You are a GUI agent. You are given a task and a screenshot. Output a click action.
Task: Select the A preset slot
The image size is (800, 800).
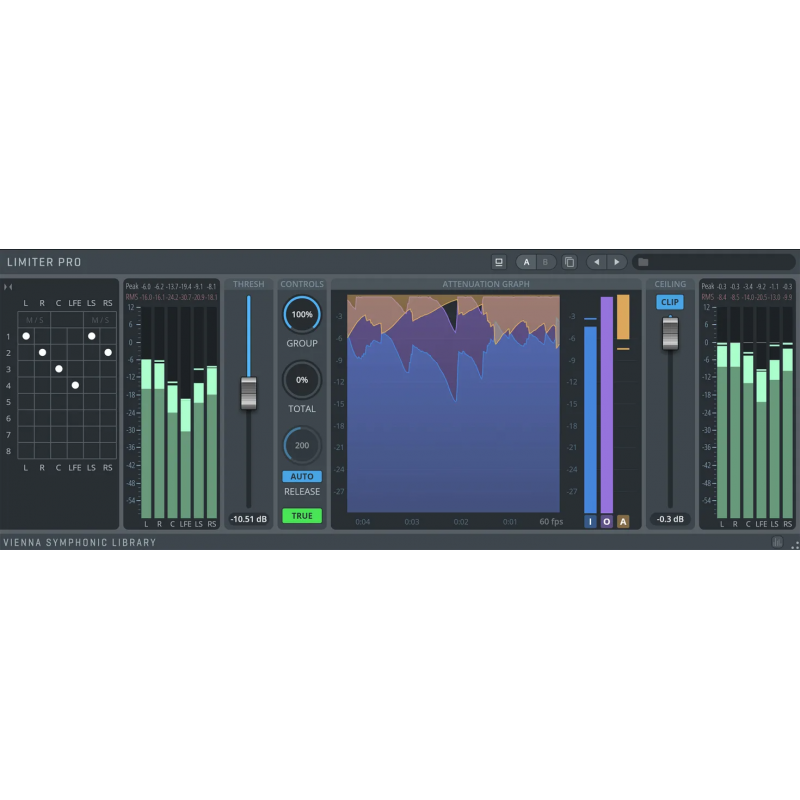(x=527, y=262)
